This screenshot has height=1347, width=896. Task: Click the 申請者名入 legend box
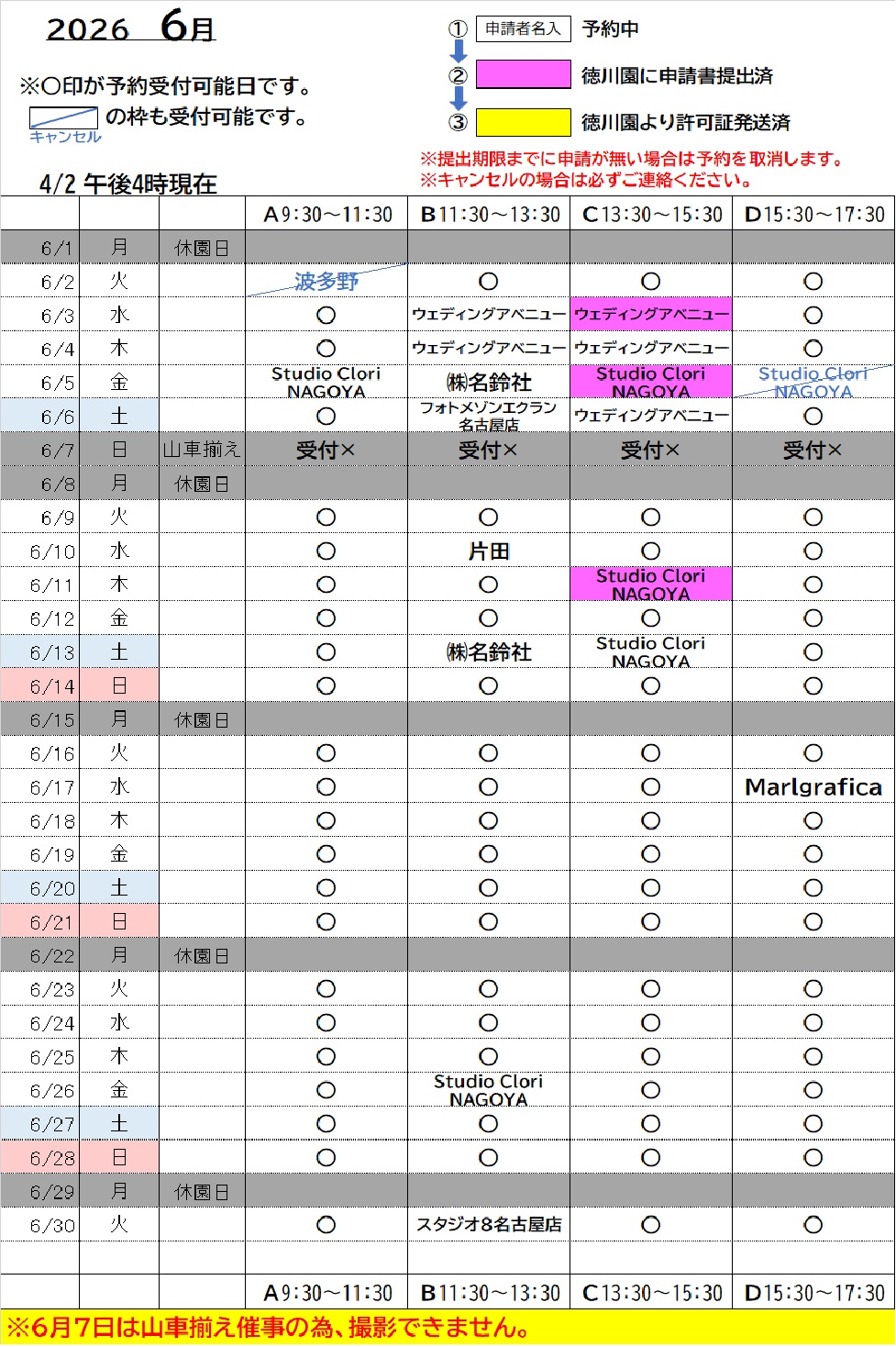point(524,29)
